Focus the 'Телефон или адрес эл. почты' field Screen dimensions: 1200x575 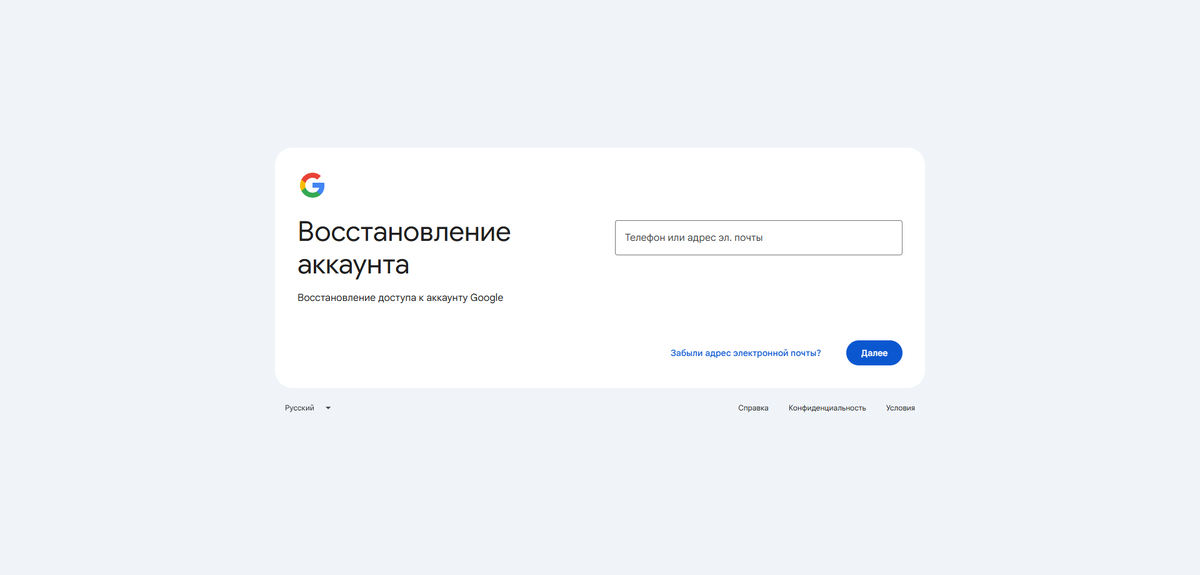pos(758,238)
